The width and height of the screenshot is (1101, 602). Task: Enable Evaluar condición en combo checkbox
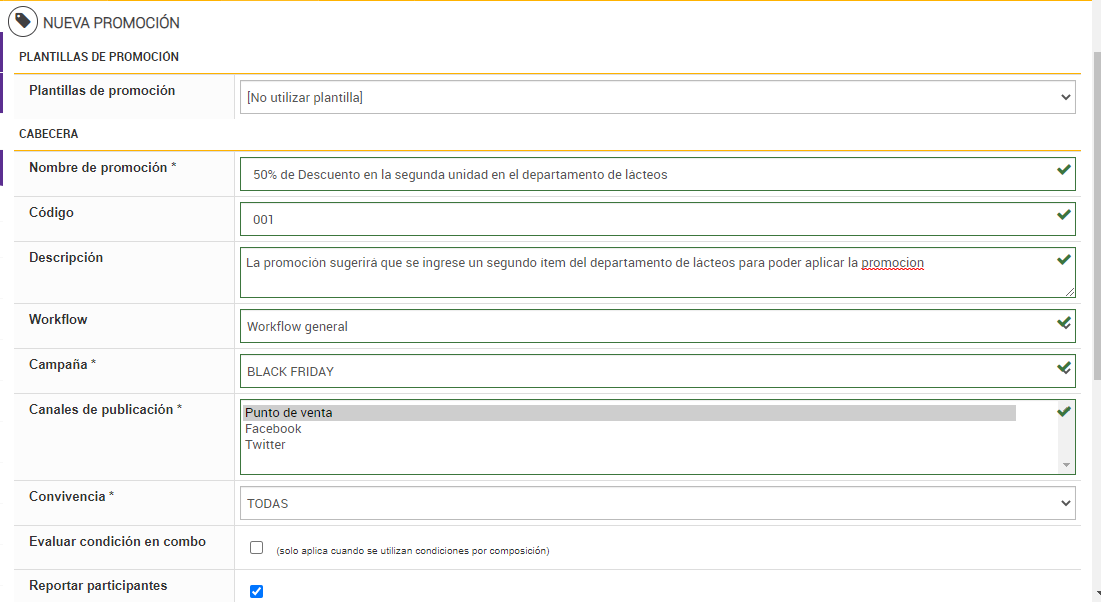tap(256, 548)
